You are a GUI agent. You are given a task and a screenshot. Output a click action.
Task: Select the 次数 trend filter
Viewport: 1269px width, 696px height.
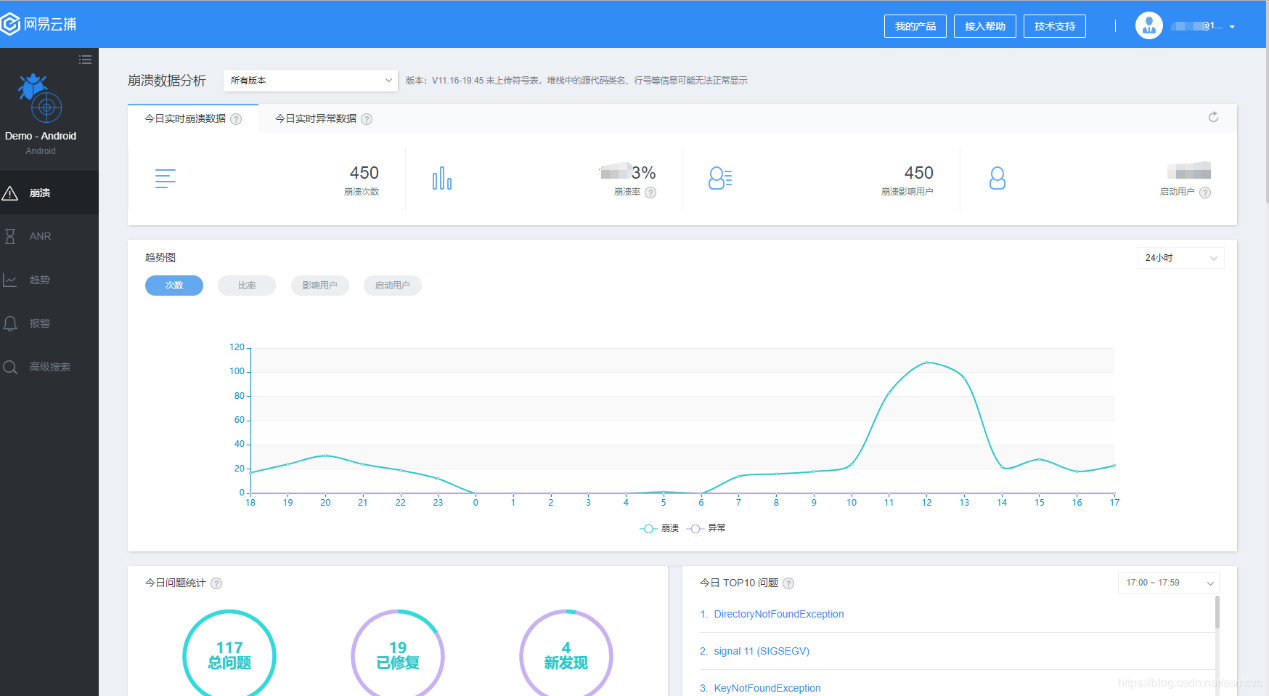pyautogui.click(x=174, y=286)
